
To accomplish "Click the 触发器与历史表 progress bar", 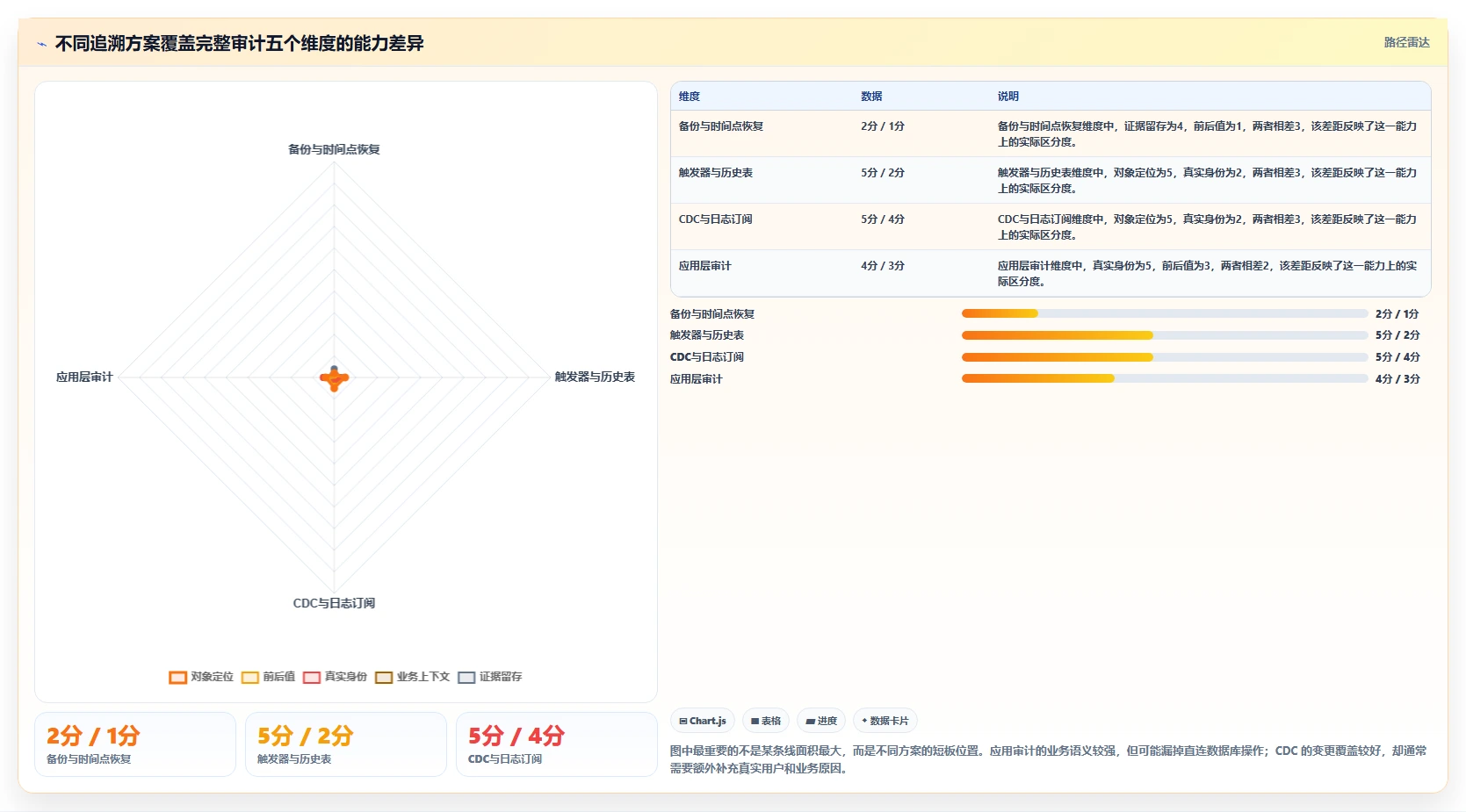I will pos(1165,335).
